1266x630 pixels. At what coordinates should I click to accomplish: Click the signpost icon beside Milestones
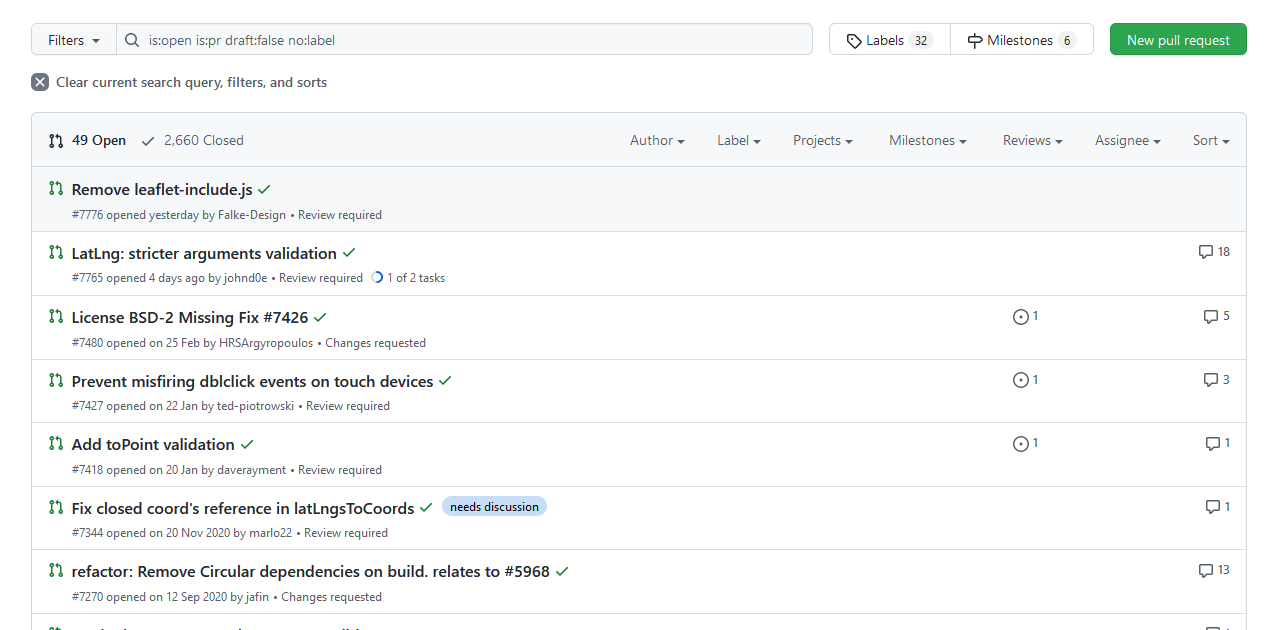click(975, 41)
